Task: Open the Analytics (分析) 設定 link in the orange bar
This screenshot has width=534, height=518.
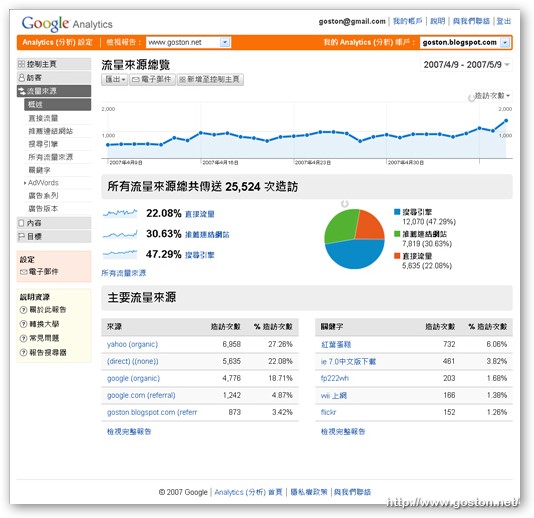Action: [x=57, y=42]
